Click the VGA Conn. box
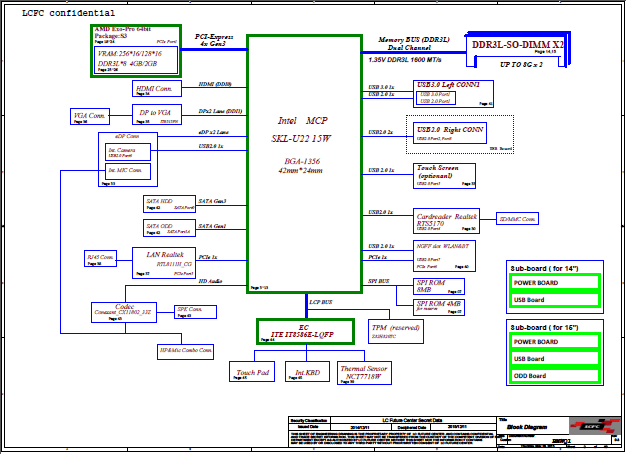 tap(90, 118)
